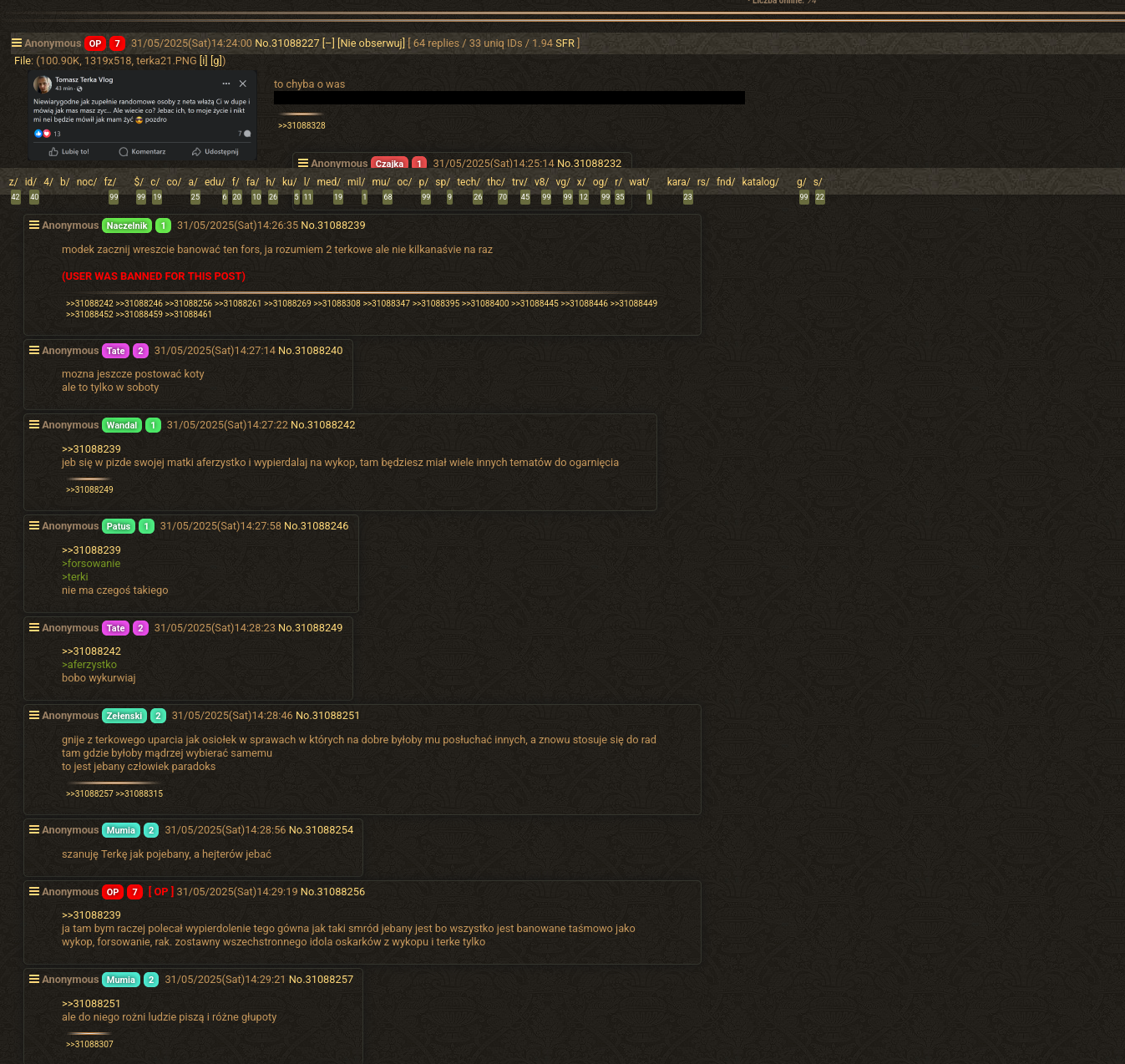This screenshot has height=1064, width=1125.
Task: Click Mumia ID badge on post No.31088254
Action: tap(121, 830)
